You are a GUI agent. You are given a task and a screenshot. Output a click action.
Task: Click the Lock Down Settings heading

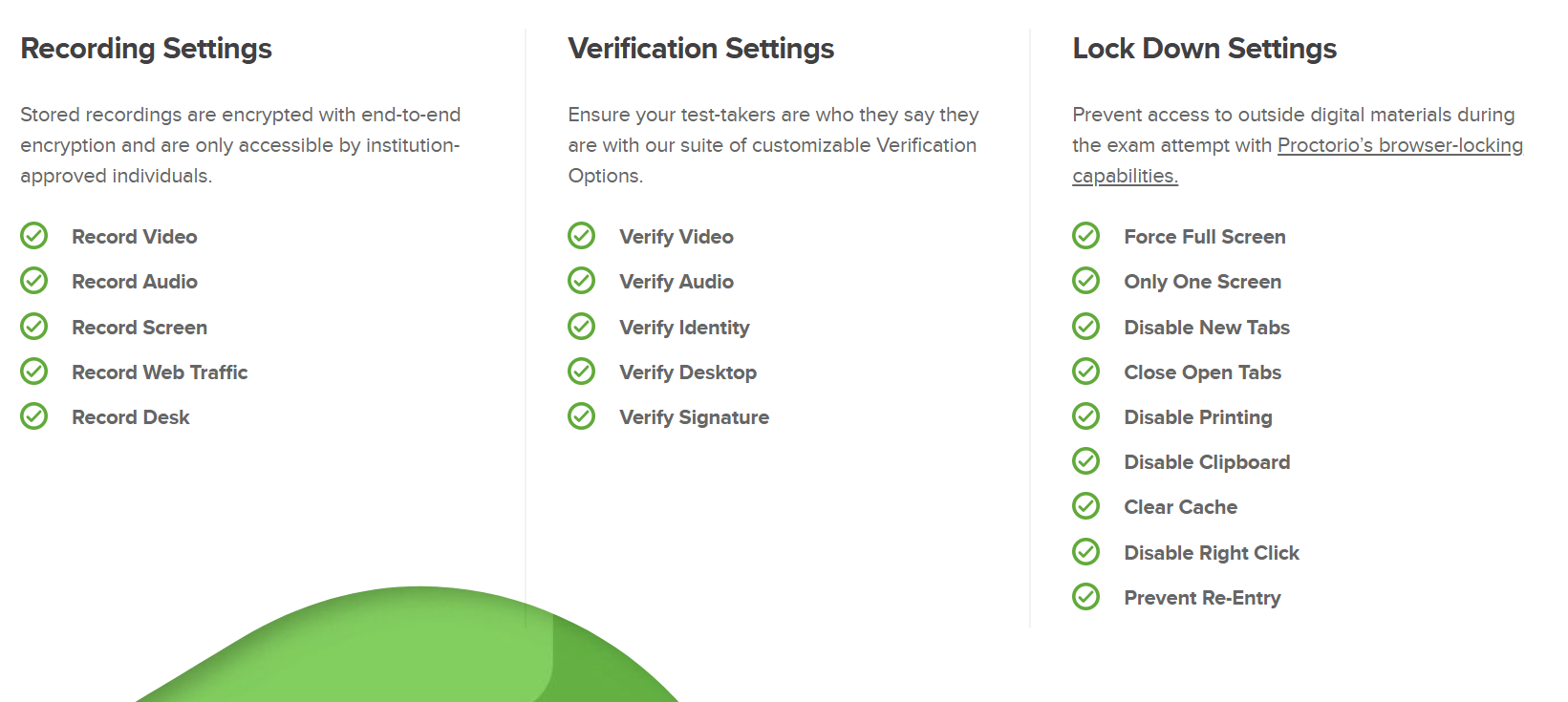[x=1204, y=49]
